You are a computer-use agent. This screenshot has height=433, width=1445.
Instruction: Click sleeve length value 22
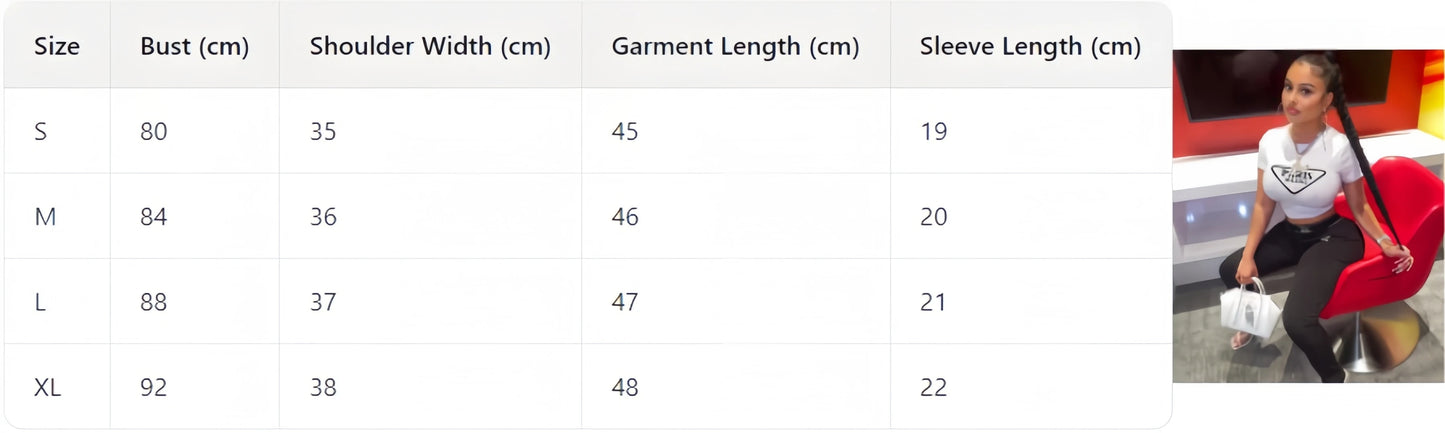pos(934,387)
